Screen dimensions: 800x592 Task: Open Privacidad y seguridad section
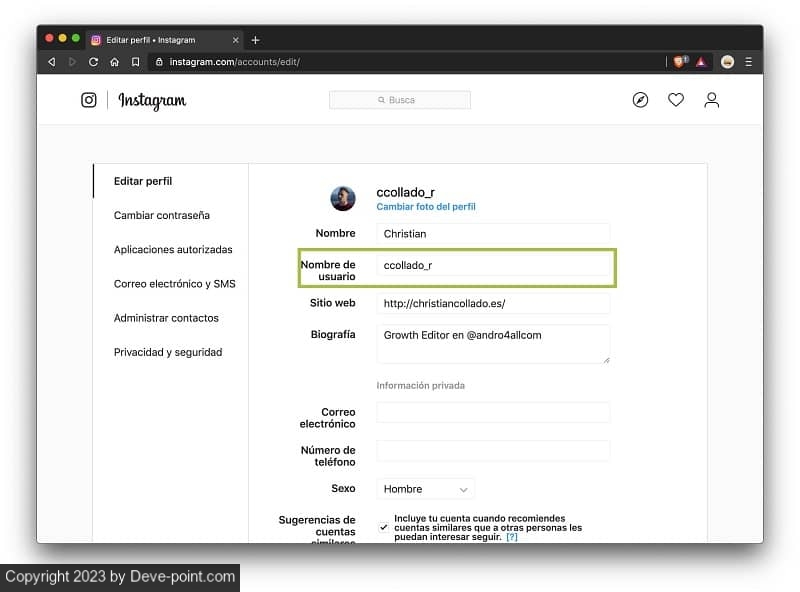click(168, 352)
